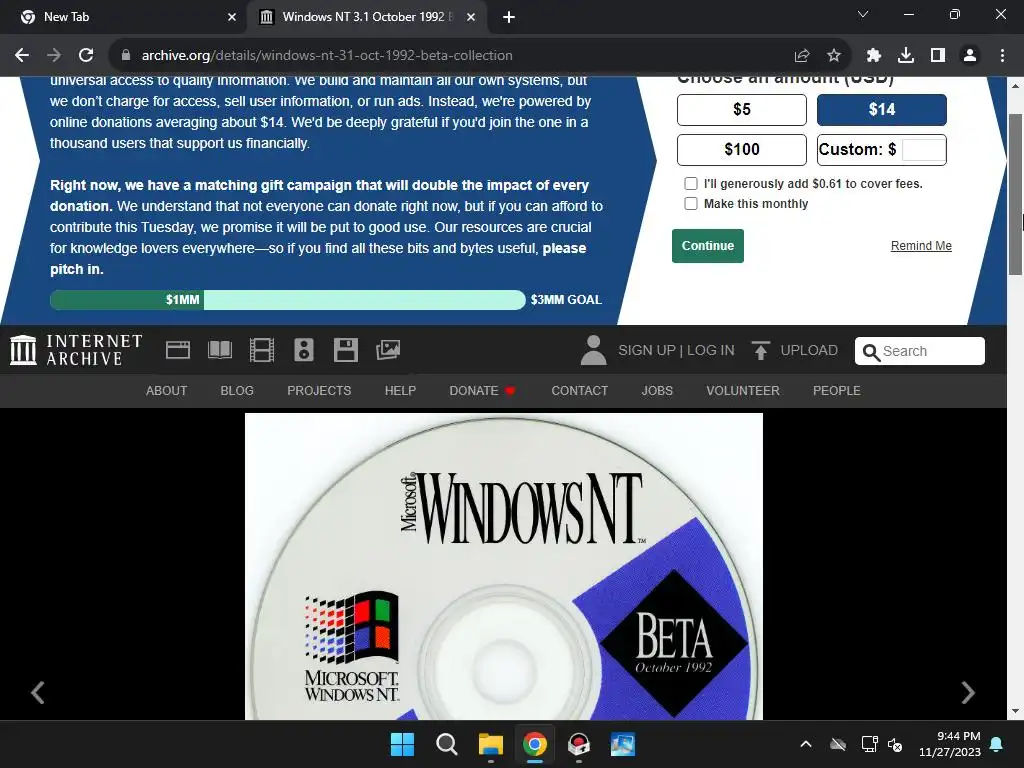Image resolution: width=1024 pixels, height=768 pixels.
Task: Open the Texts book icon
Action: tap(220, 350)
